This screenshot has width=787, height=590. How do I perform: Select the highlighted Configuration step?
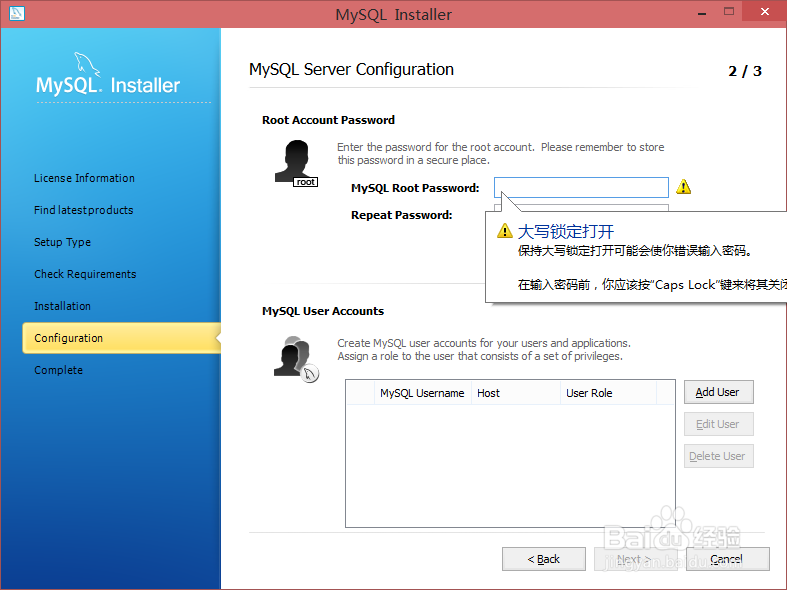click(x=121, y=338)
